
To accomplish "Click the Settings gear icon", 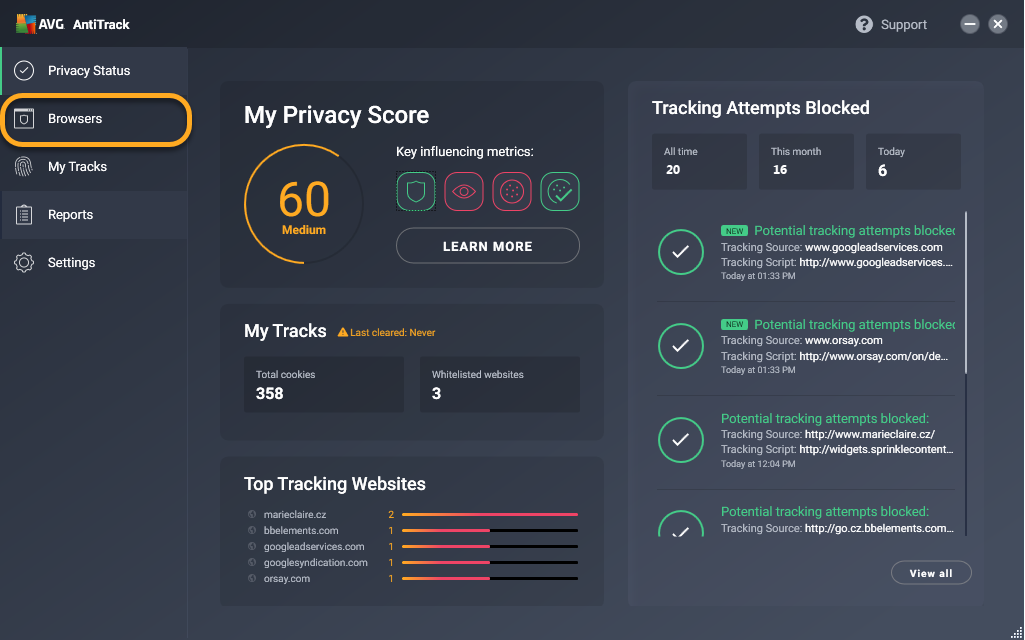I will (24, 263).
